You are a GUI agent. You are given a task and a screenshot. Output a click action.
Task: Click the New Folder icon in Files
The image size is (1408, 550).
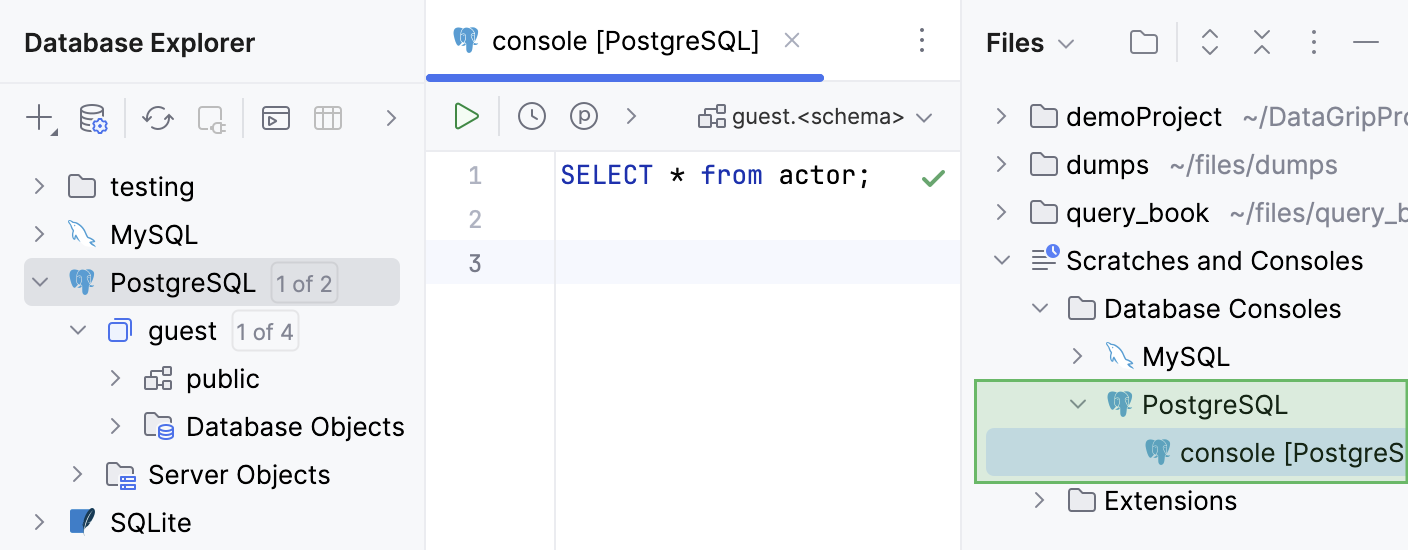coord(1143,43)
